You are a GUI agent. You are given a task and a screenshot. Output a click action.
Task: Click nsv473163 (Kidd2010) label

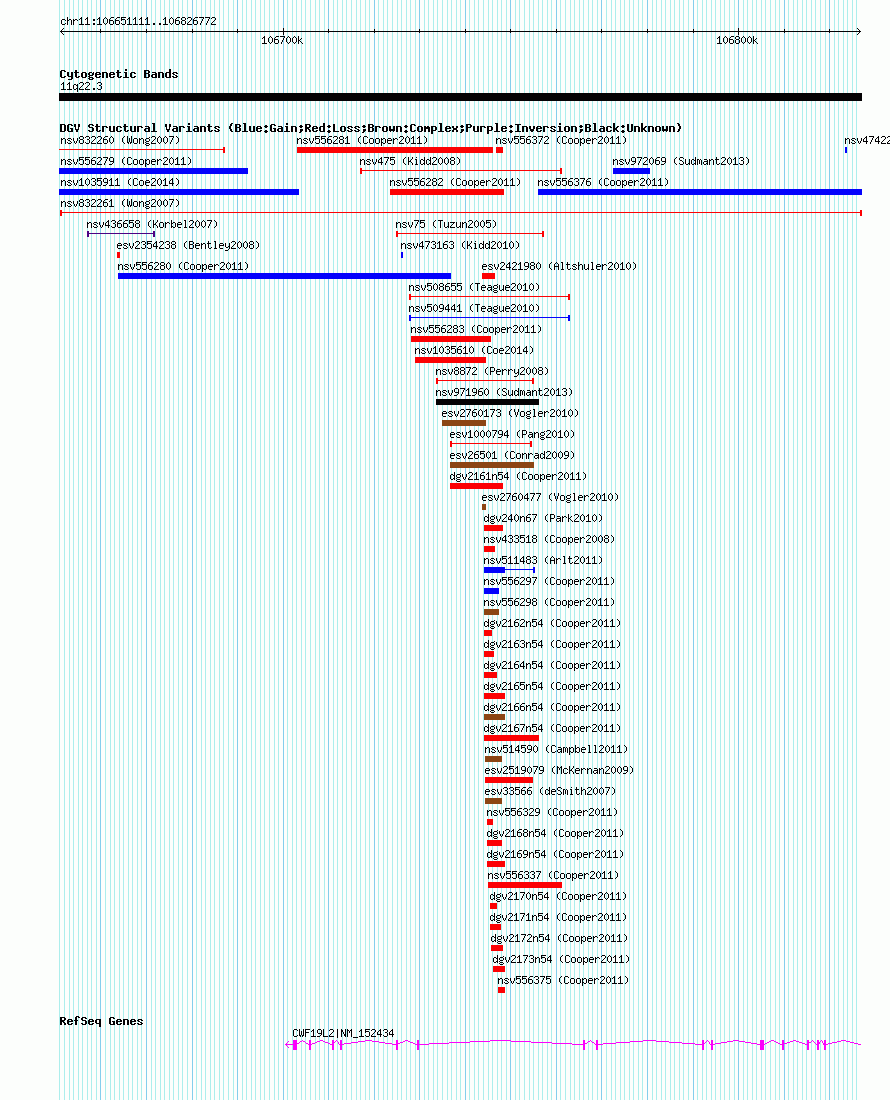[x=460, y=246]
